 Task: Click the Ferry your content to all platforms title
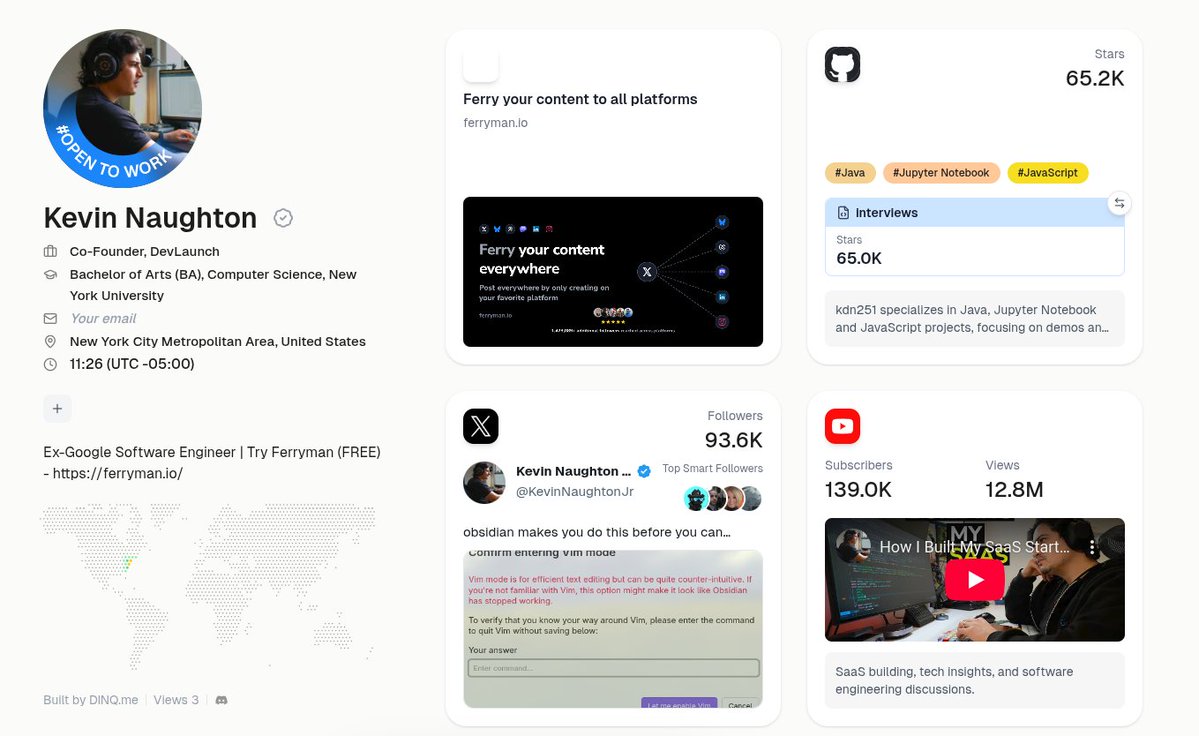tap(580, 99)
